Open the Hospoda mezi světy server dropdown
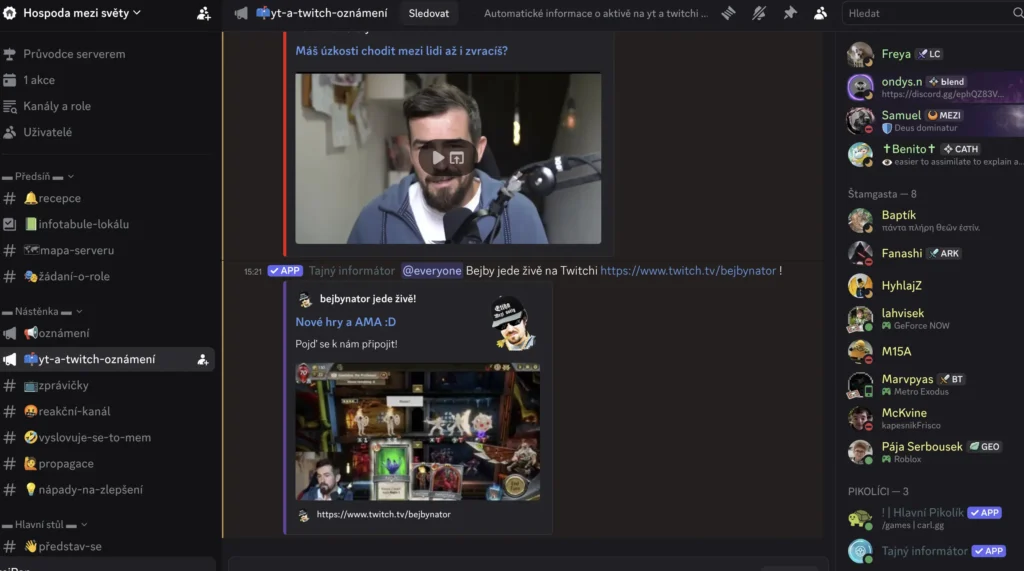 click(x=80, y=13)
